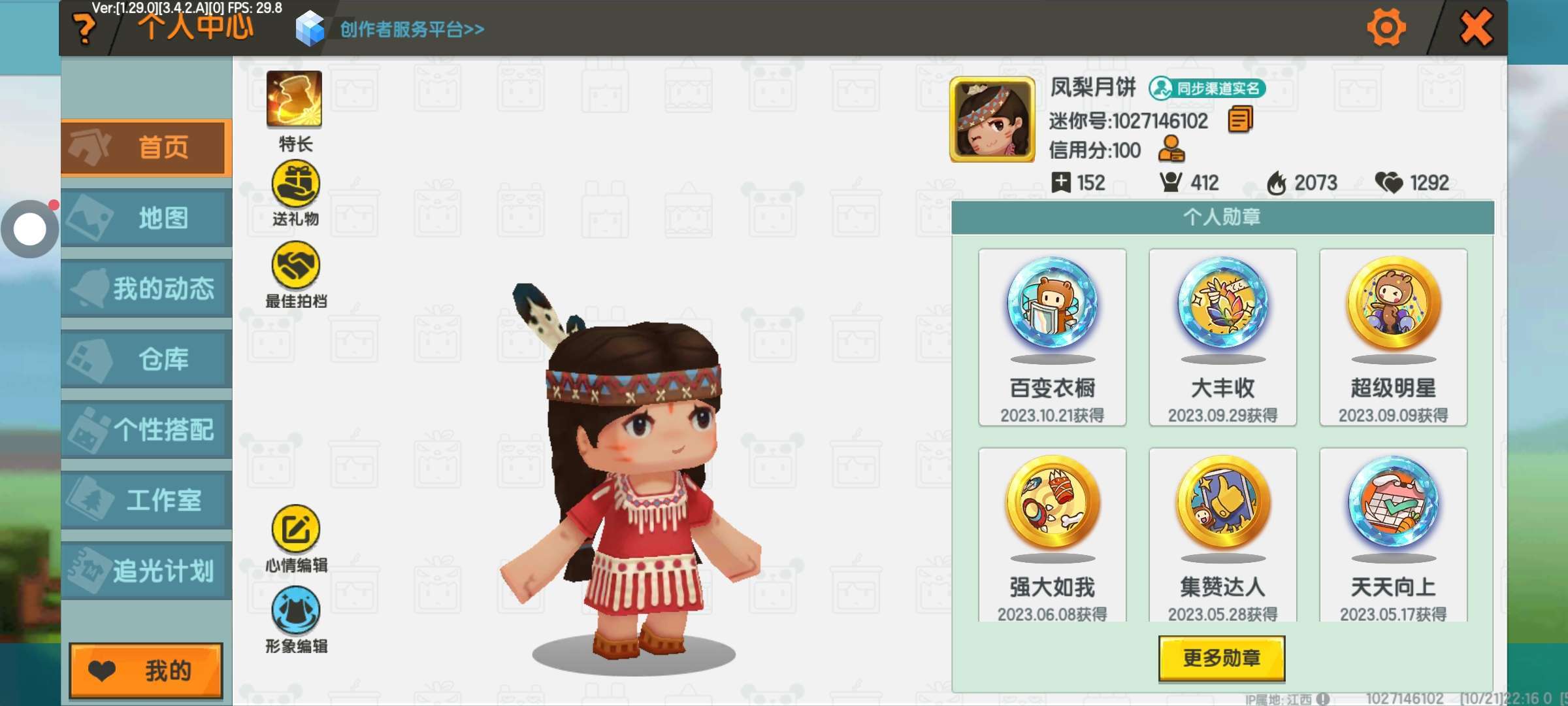Click the 更多勋章 button

(x=1222, y=658)
